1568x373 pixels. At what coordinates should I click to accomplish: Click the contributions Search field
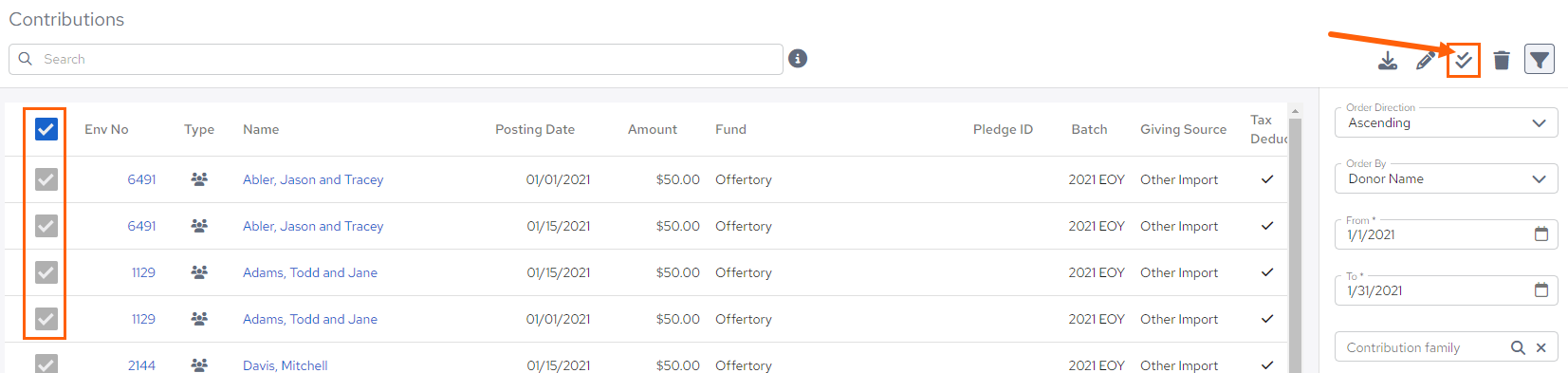(x=396, y=59)
